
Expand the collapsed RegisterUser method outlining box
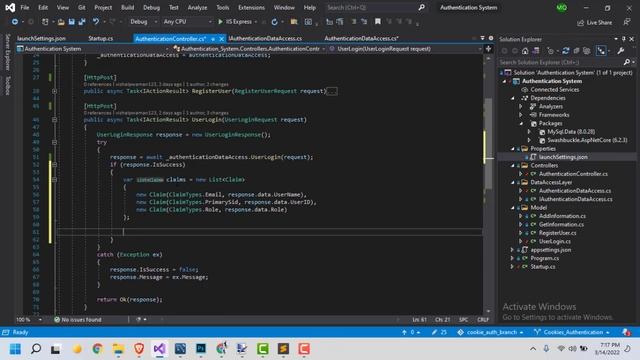(x=54, y=91)
